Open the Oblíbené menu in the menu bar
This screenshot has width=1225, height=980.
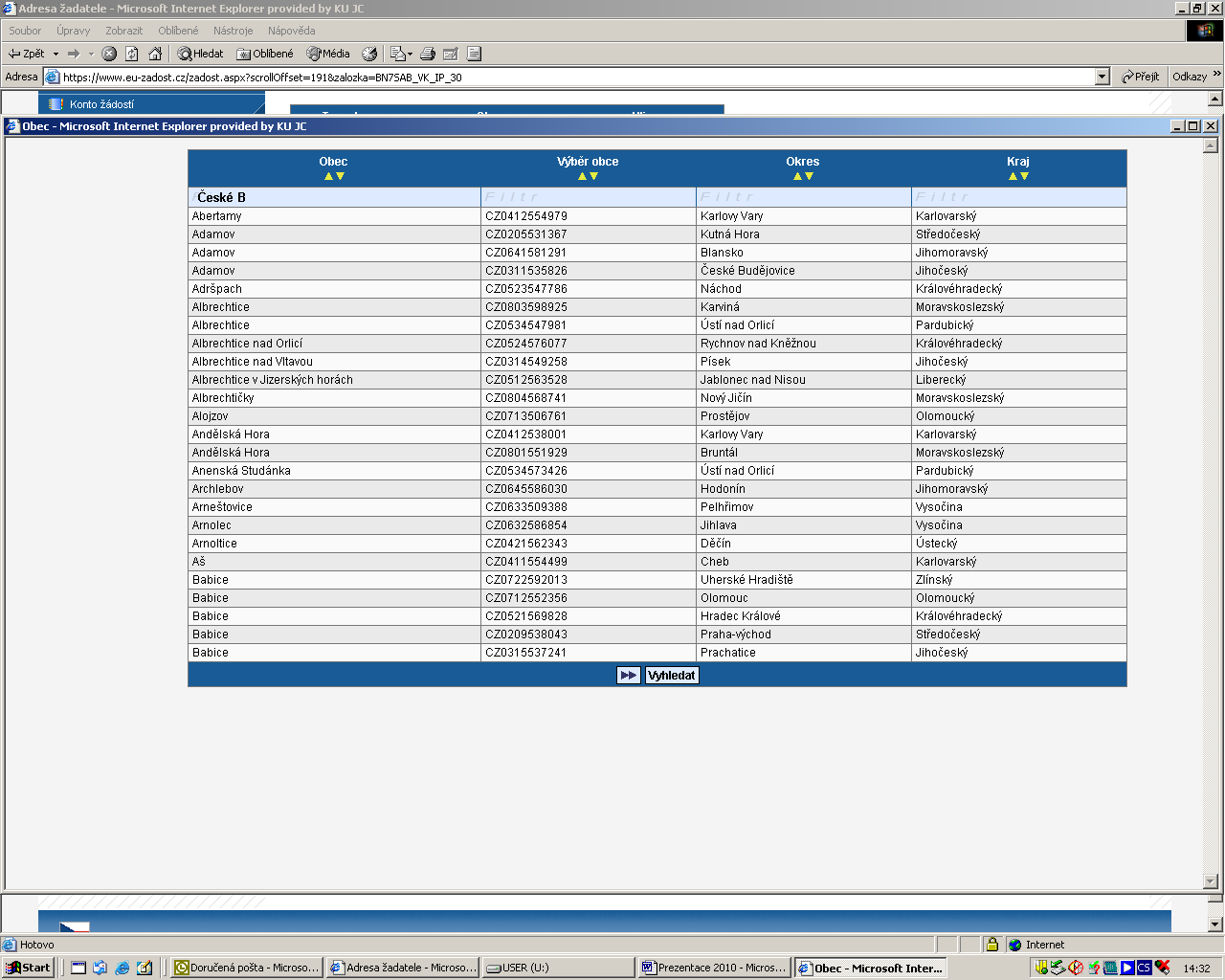[178, 31]
